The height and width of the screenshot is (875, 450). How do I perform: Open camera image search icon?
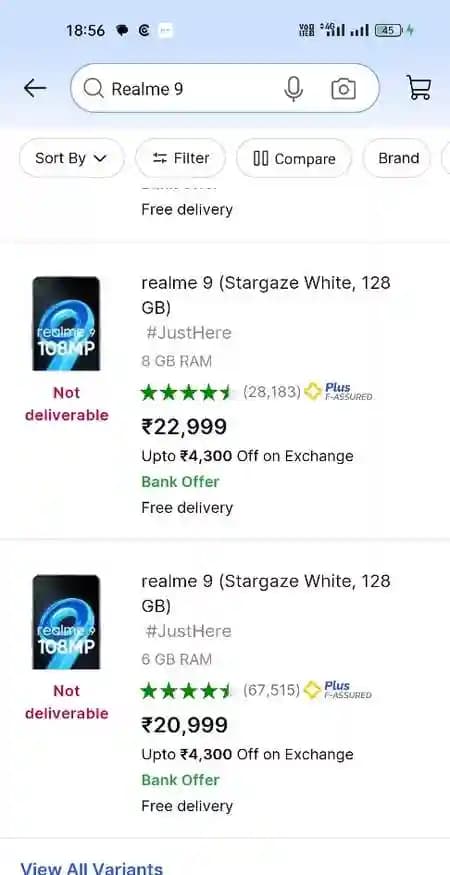[x=343, y=89]
